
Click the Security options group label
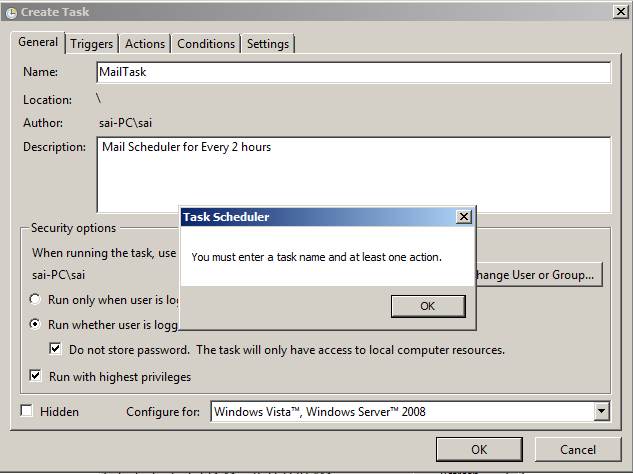tap(73, 228)
